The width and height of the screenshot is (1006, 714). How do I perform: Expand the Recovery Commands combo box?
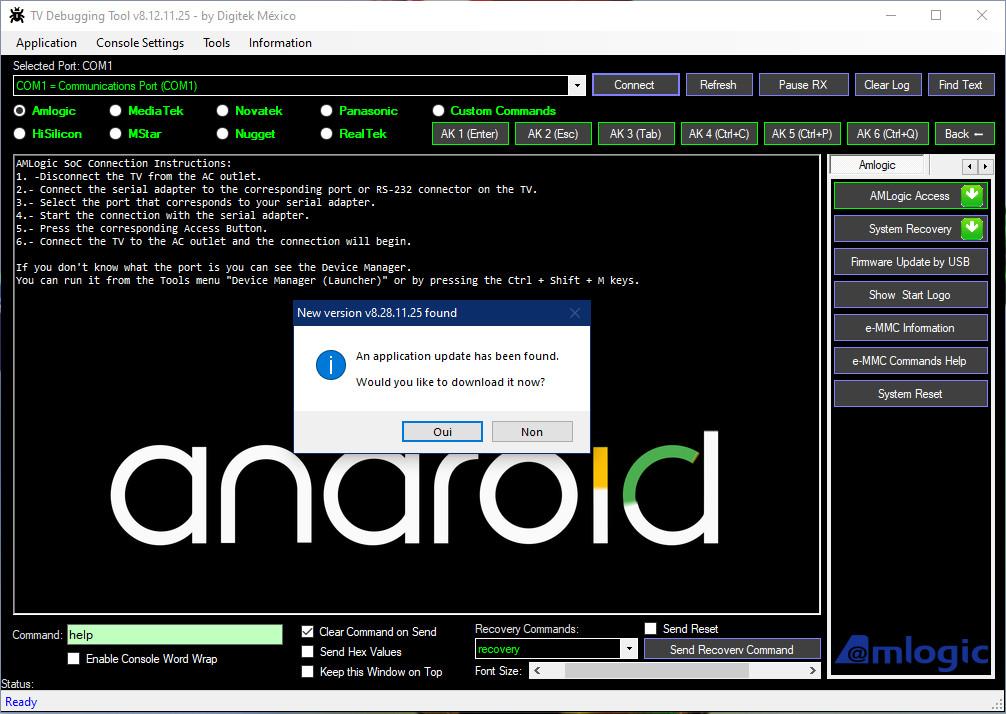pyautogui.click(x=629, y=649)
